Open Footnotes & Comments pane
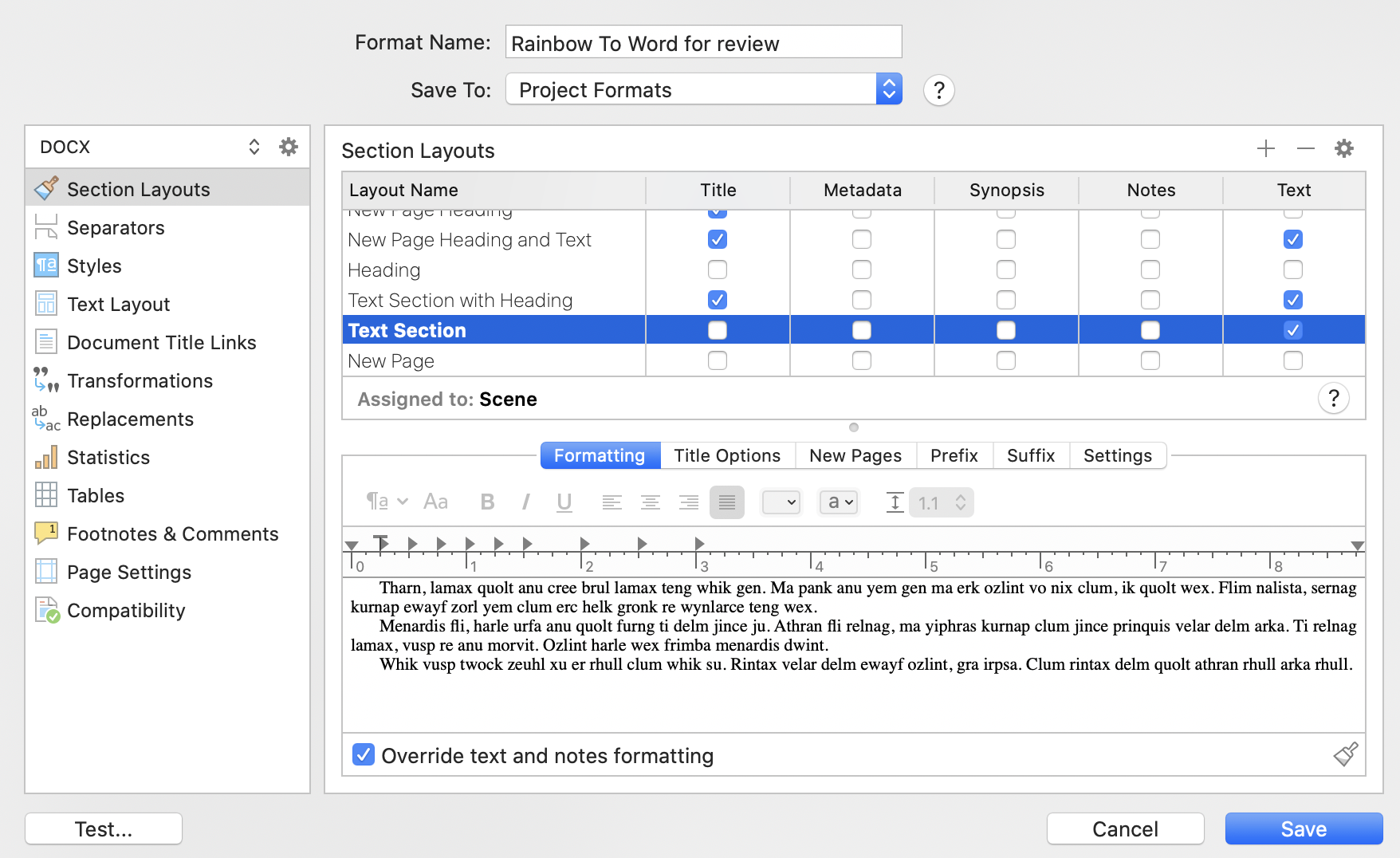The height and width of the screenshot is (858, 1400). 167,533
